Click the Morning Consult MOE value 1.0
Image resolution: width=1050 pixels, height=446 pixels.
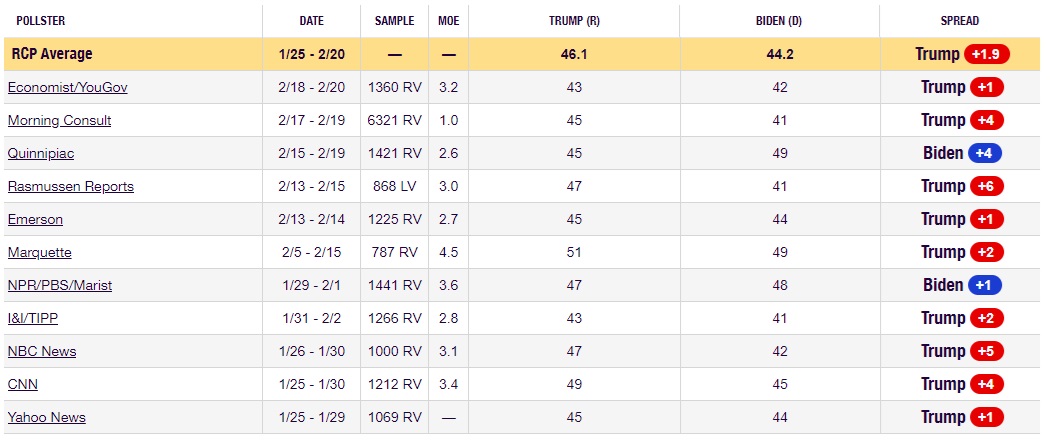tap(449, 121)
